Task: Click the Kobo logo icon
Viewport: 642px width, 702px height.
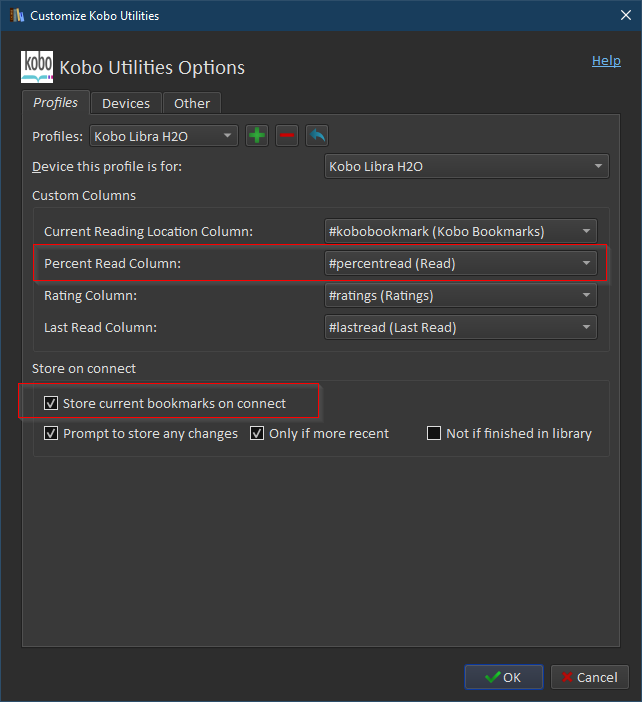Action: [37, 67]
